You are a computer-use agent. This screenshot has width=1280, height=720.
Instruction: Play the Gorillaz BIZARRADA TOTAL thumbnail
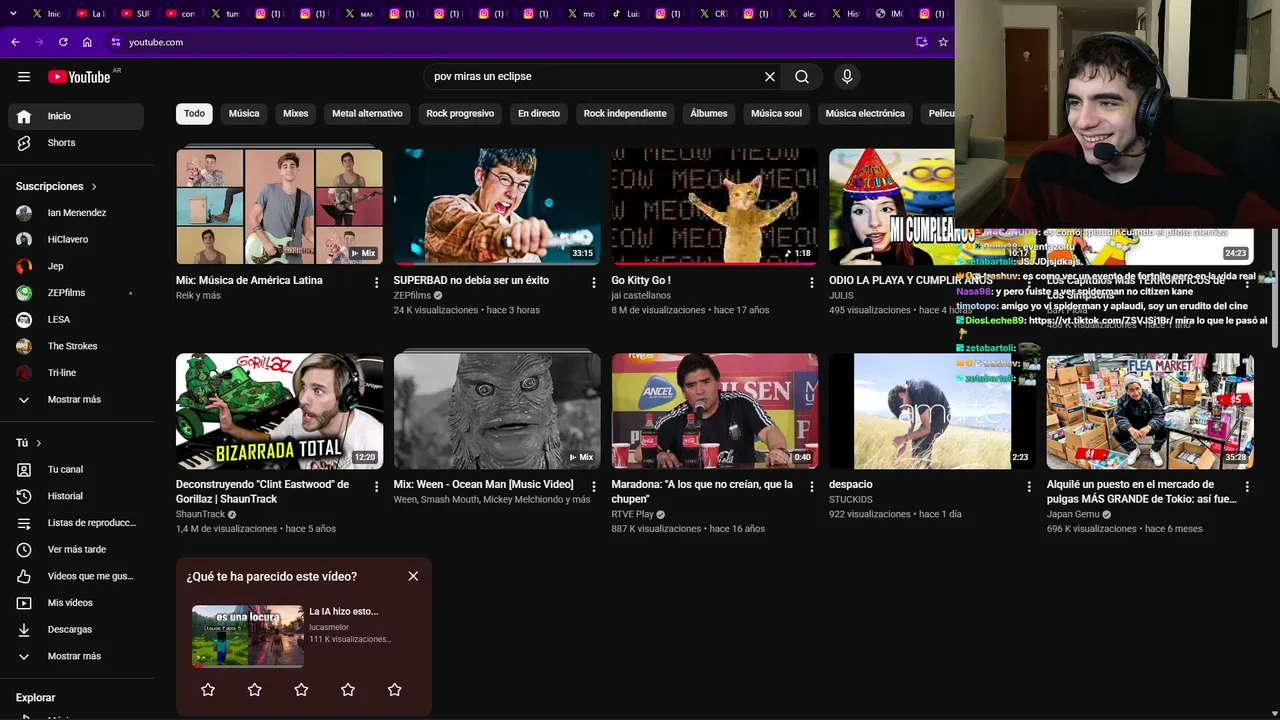pos(279,411)
